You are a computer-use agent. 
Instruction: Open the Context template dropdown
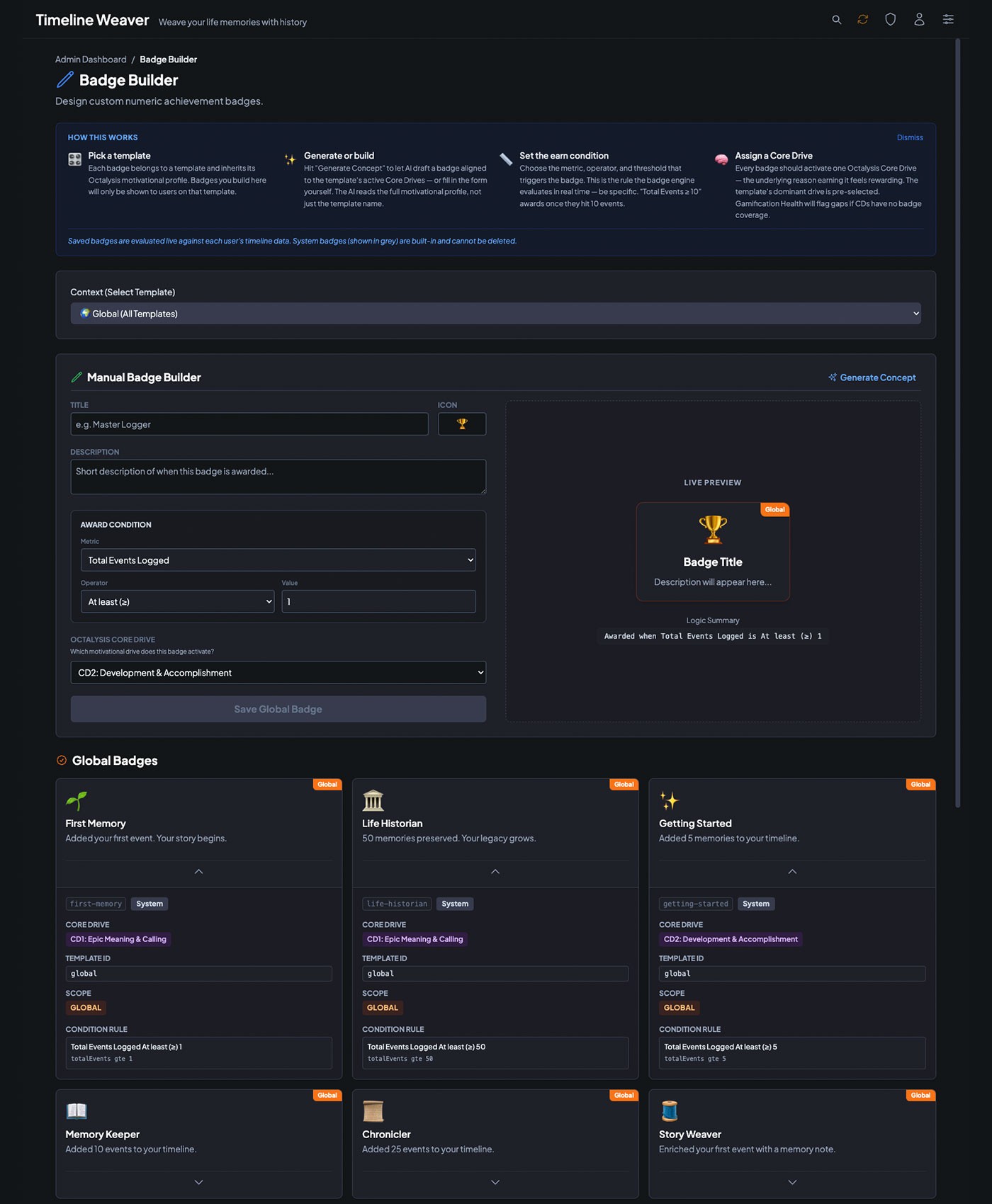pos(495,314)
